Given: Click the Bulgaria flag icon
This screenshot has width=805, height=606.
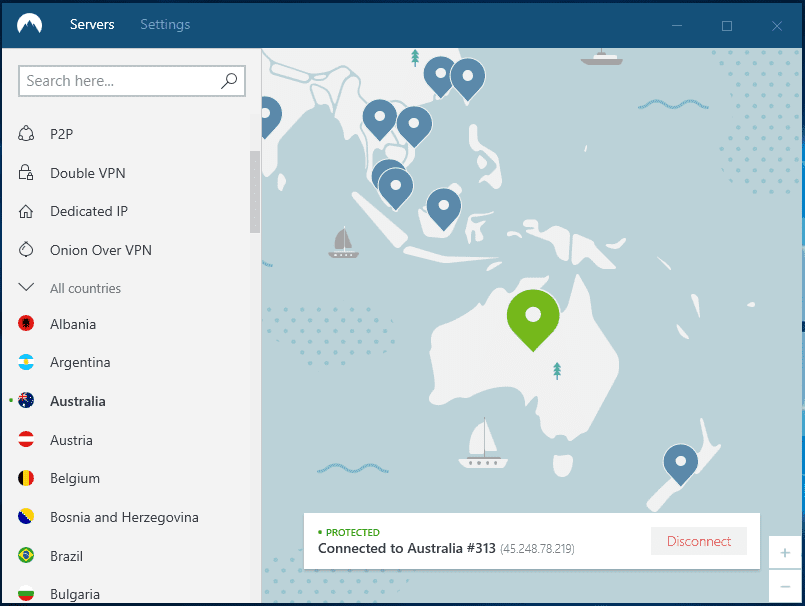Looking at the screenshot, I should [x=26, y=594].
